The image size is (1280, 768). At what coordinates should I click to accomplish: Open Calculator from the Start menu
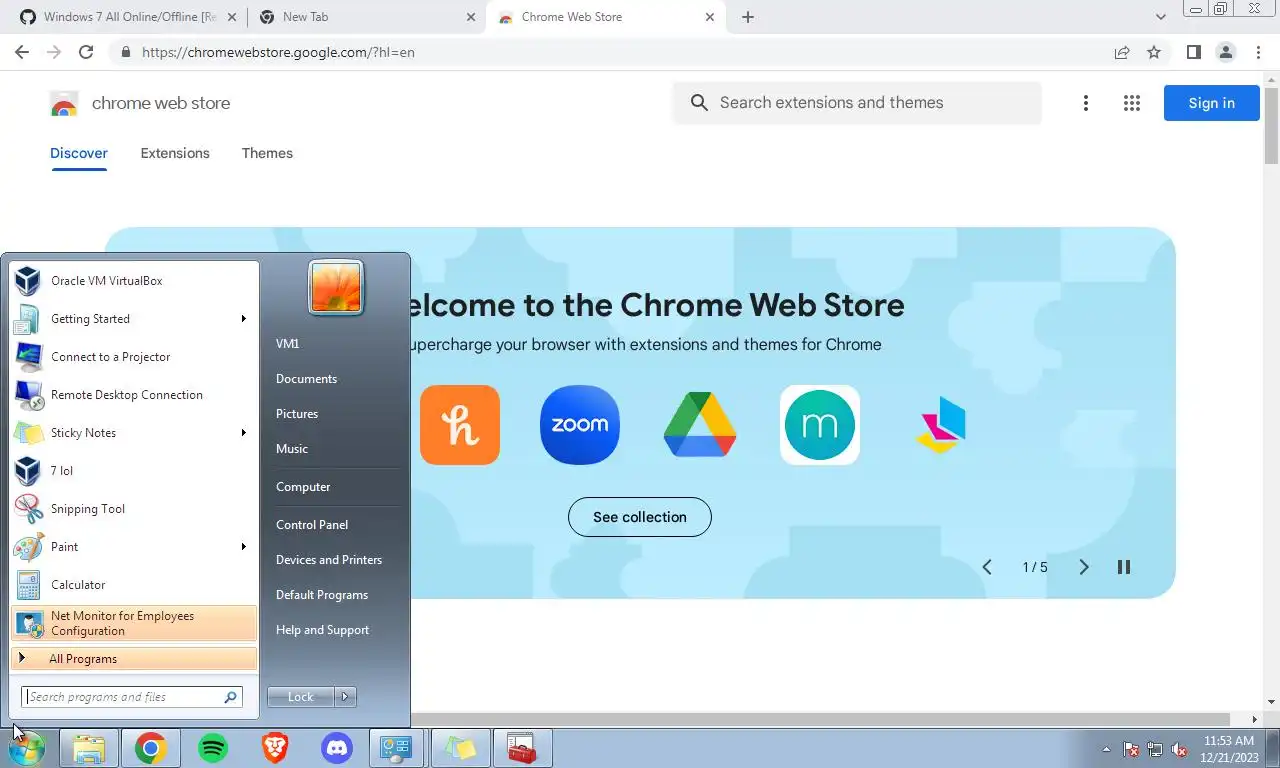134,585
